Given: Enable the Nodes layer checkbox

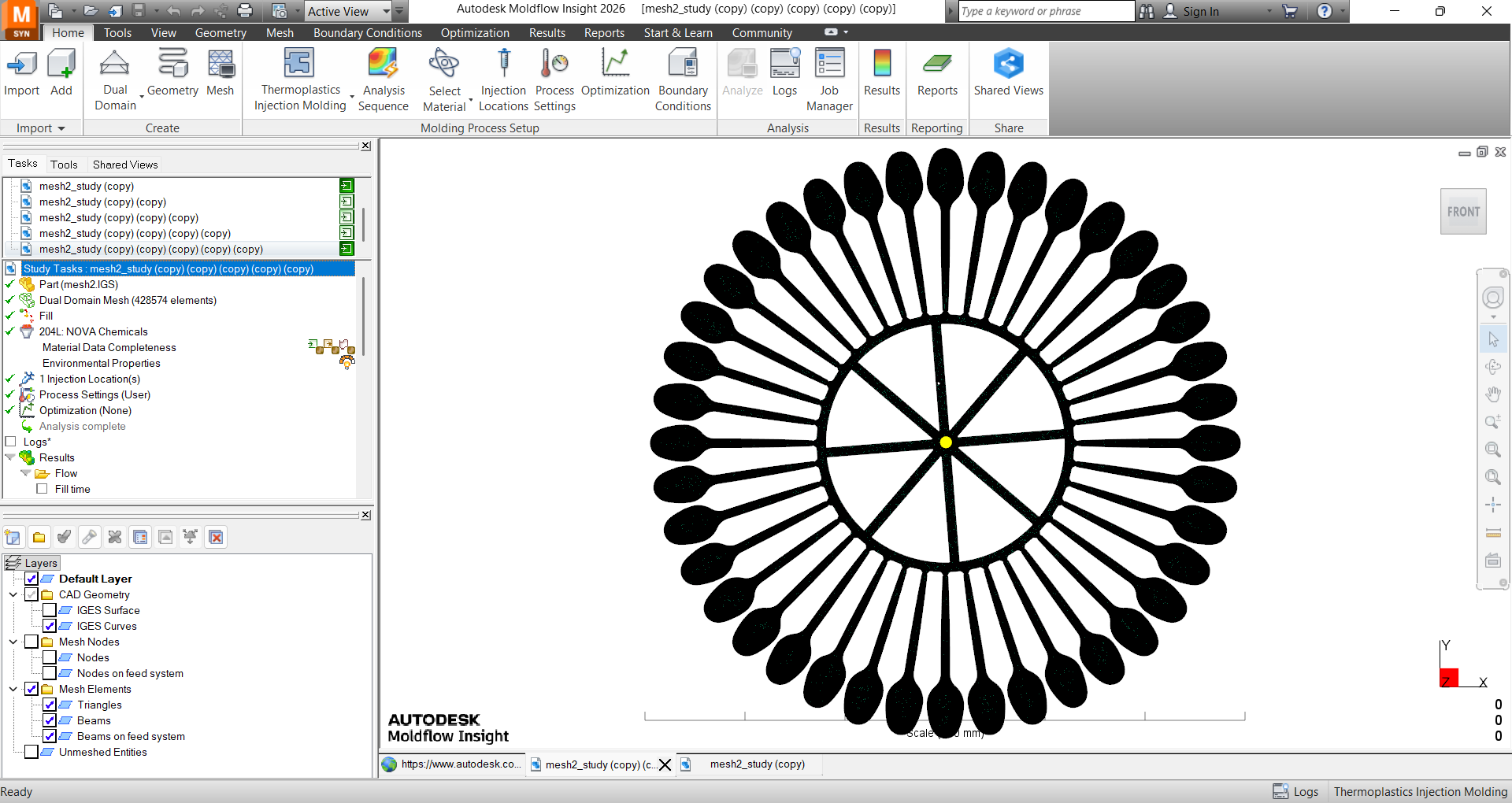Looking at the screenshot, I should 50,657.
